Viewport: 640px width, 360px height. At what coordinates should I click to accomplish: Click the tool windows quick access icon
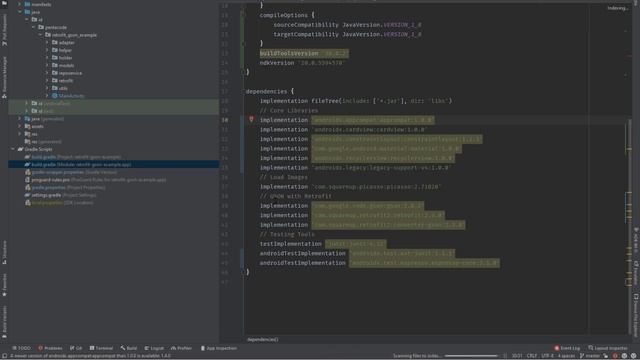tap(4, 356)
